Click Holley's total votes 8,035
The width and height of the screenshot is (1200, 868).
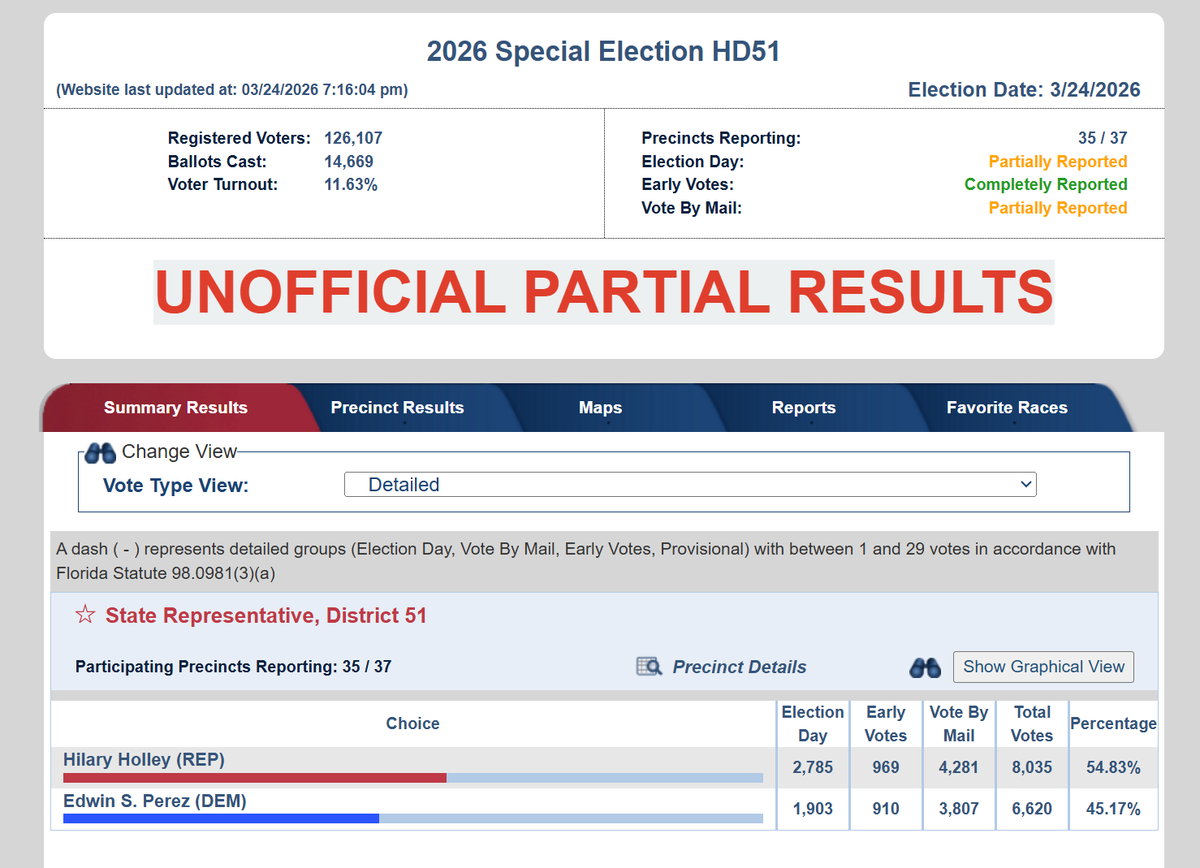(x=1032, y=768)
